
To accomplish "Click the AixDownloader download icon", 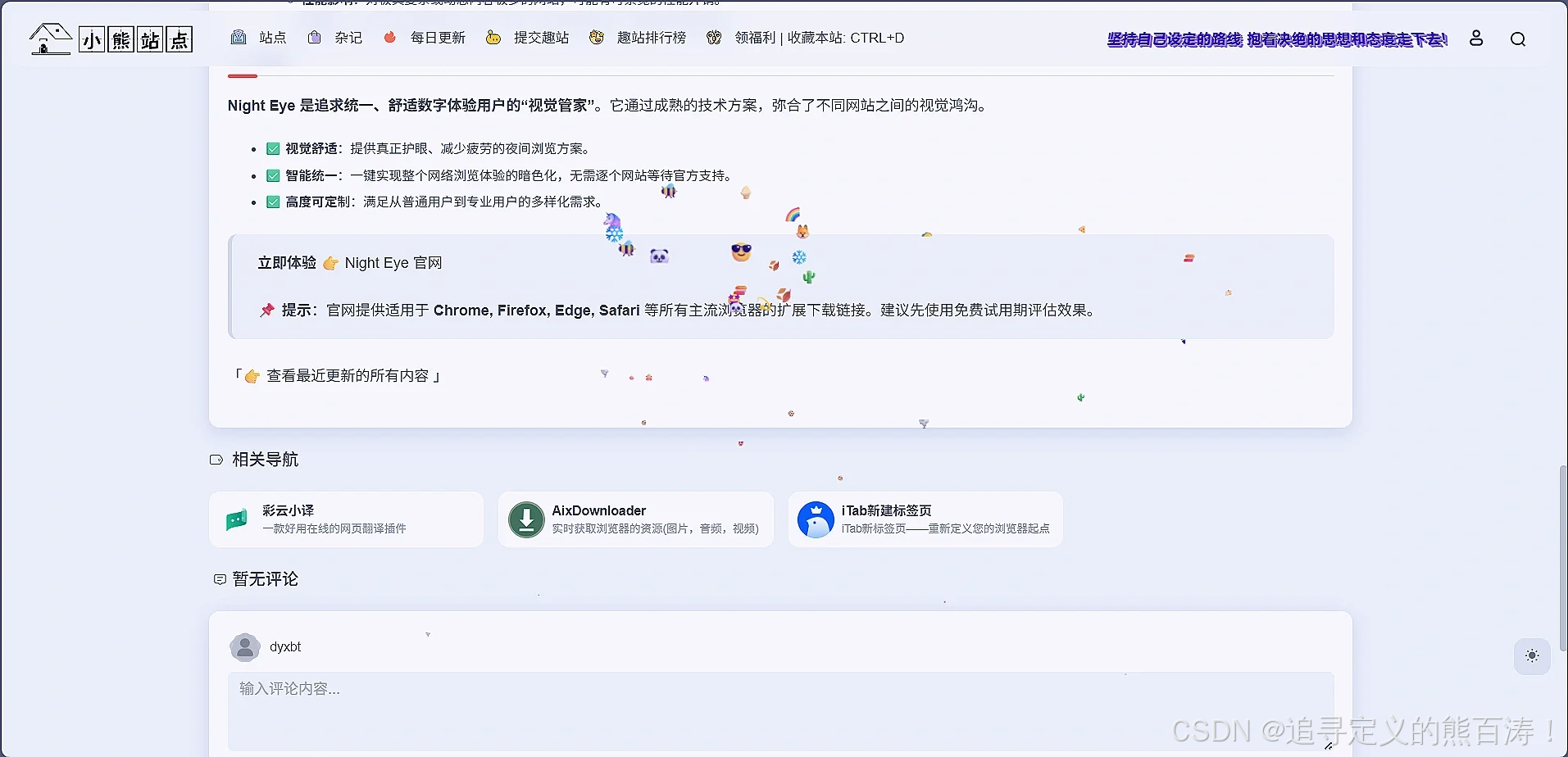I will click(x=526, y=519).
